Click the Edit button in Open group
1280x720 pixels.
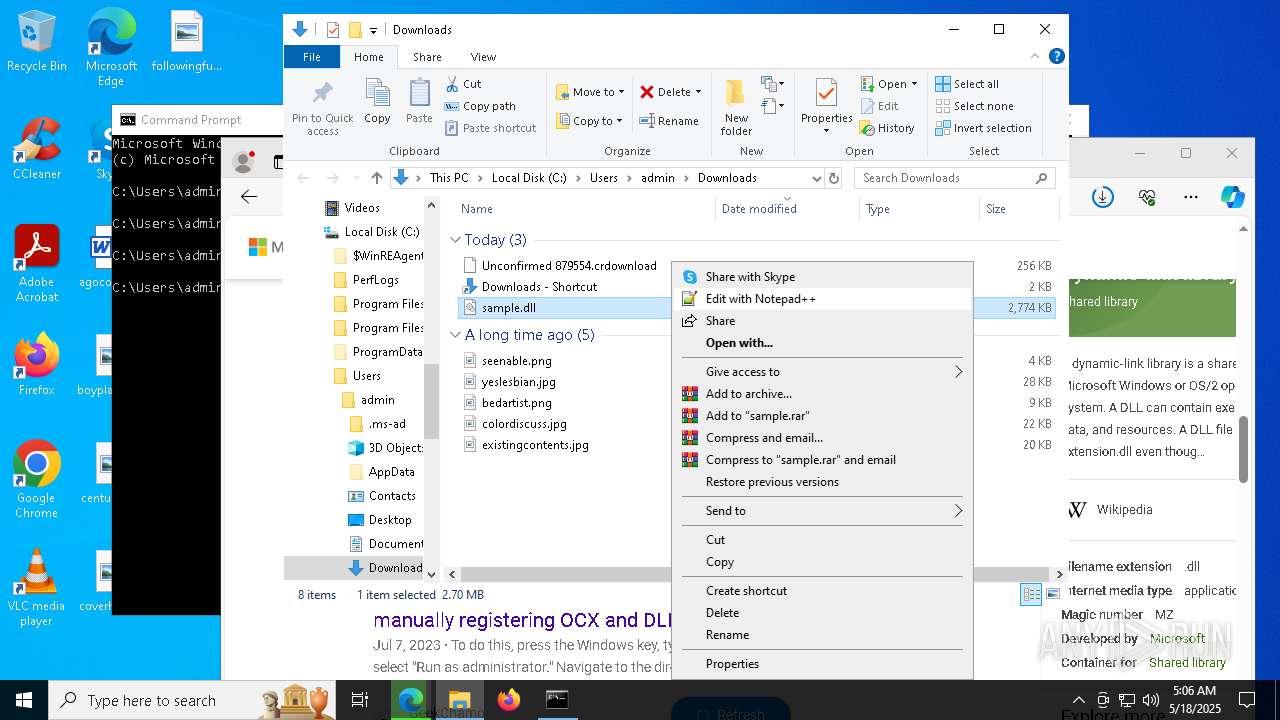click(x=879, y=106)
